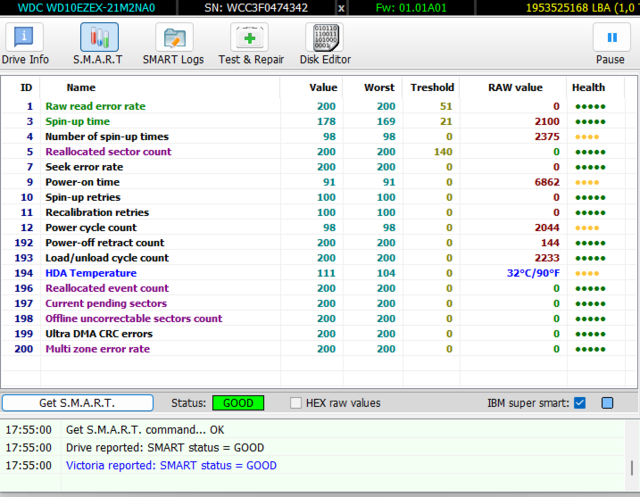Untick the IBM super smart checkbox
Screen dimensions: 640x497
[580, 403]
